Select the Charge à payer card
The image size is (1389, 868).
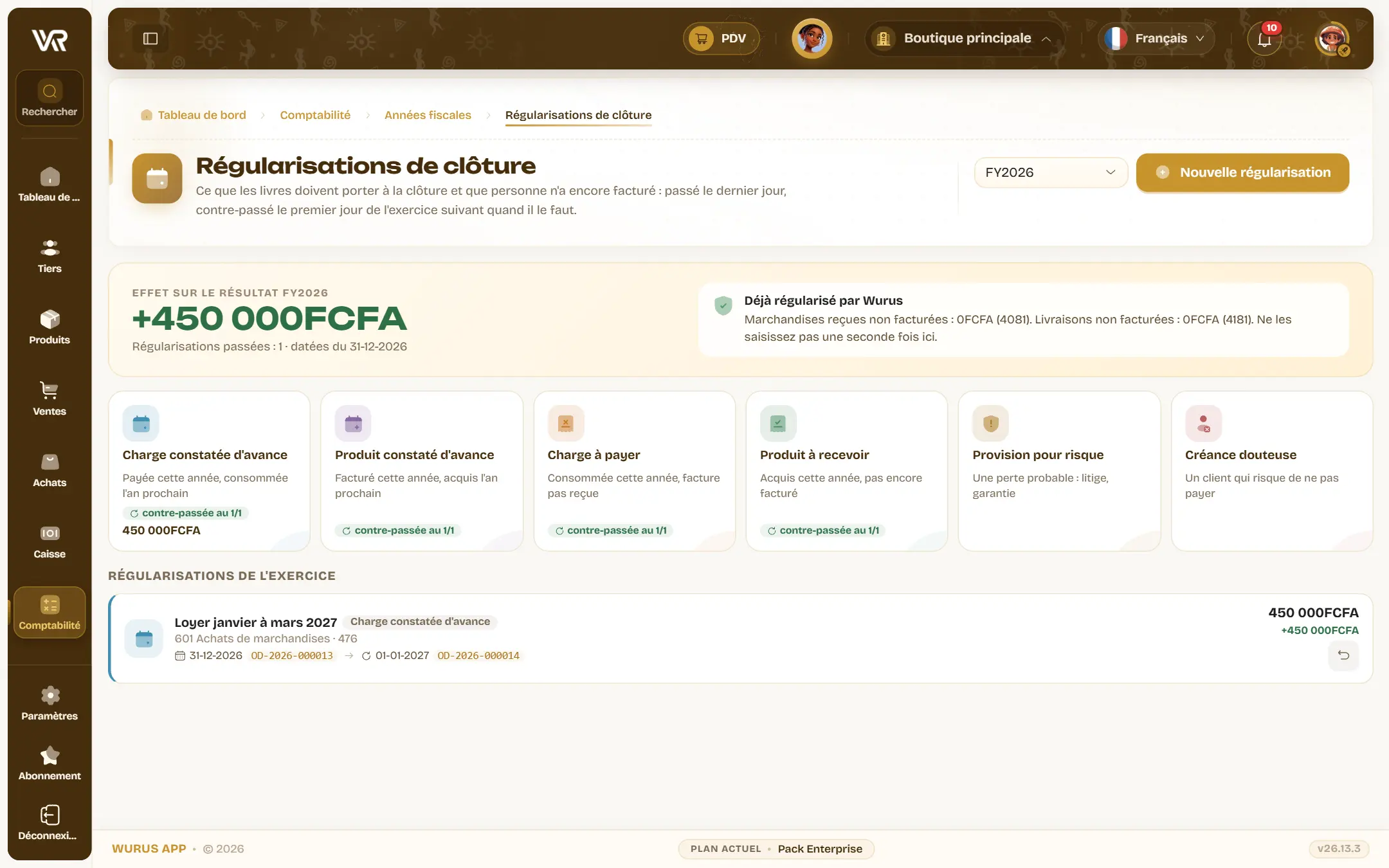point(634,471)
